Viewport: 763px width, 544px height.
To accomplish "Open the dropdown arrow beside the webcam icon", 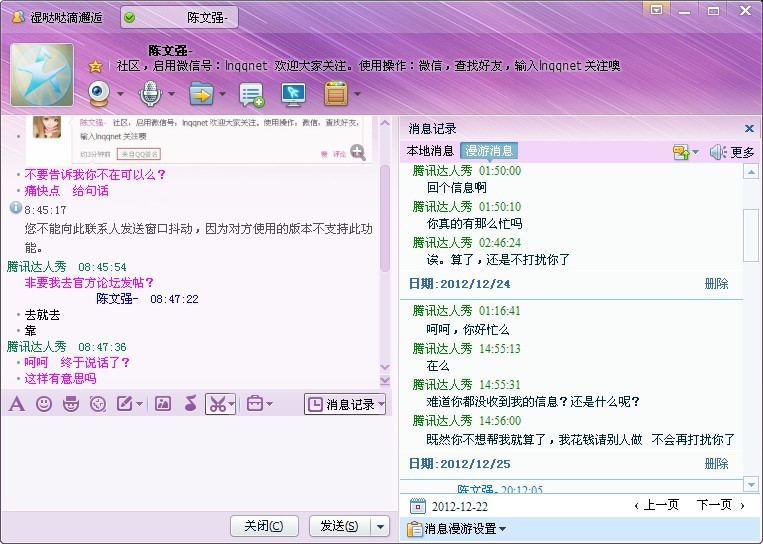I will click(120, 93).
